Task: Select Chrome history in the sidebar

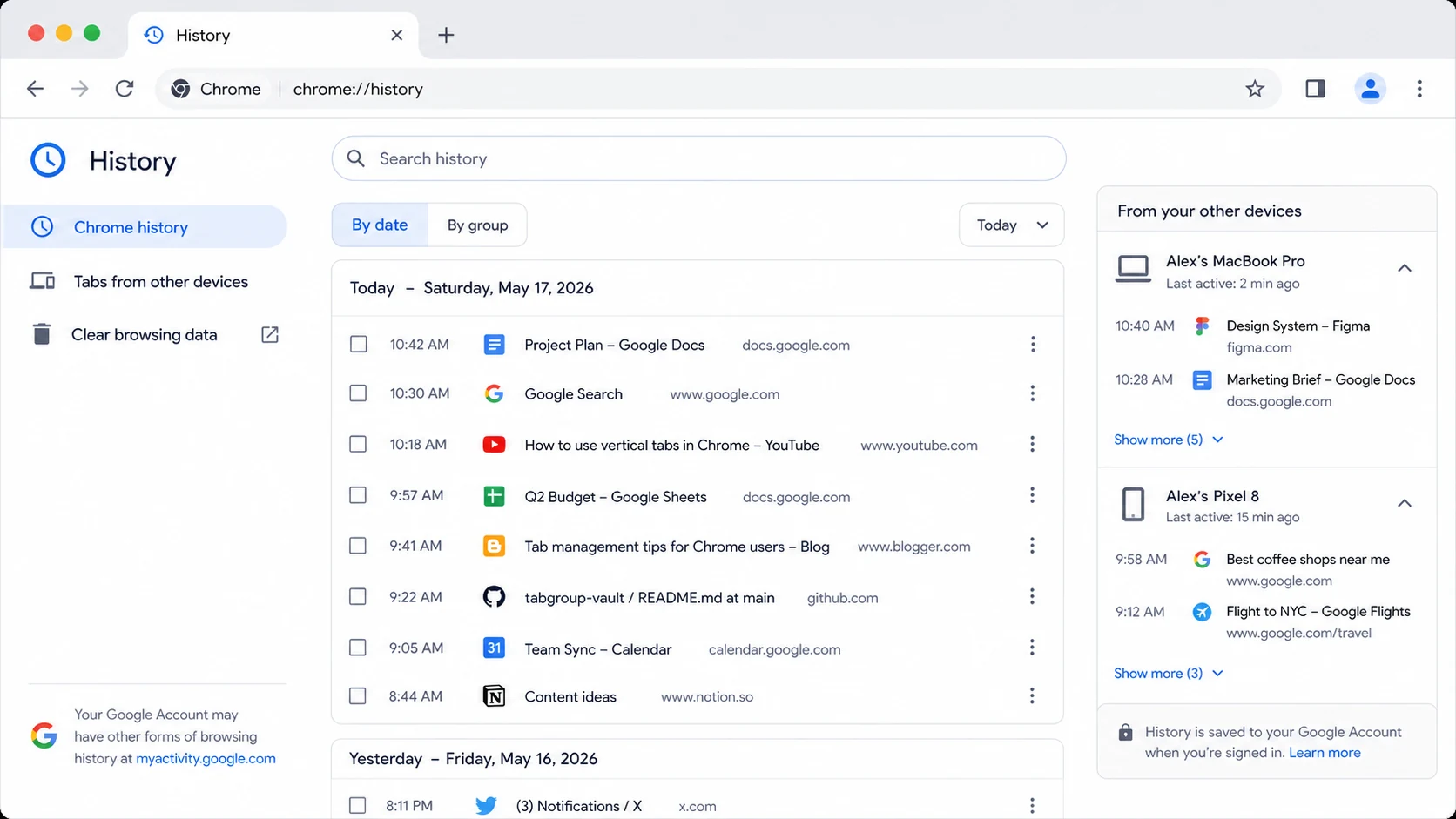Action: 145,227
